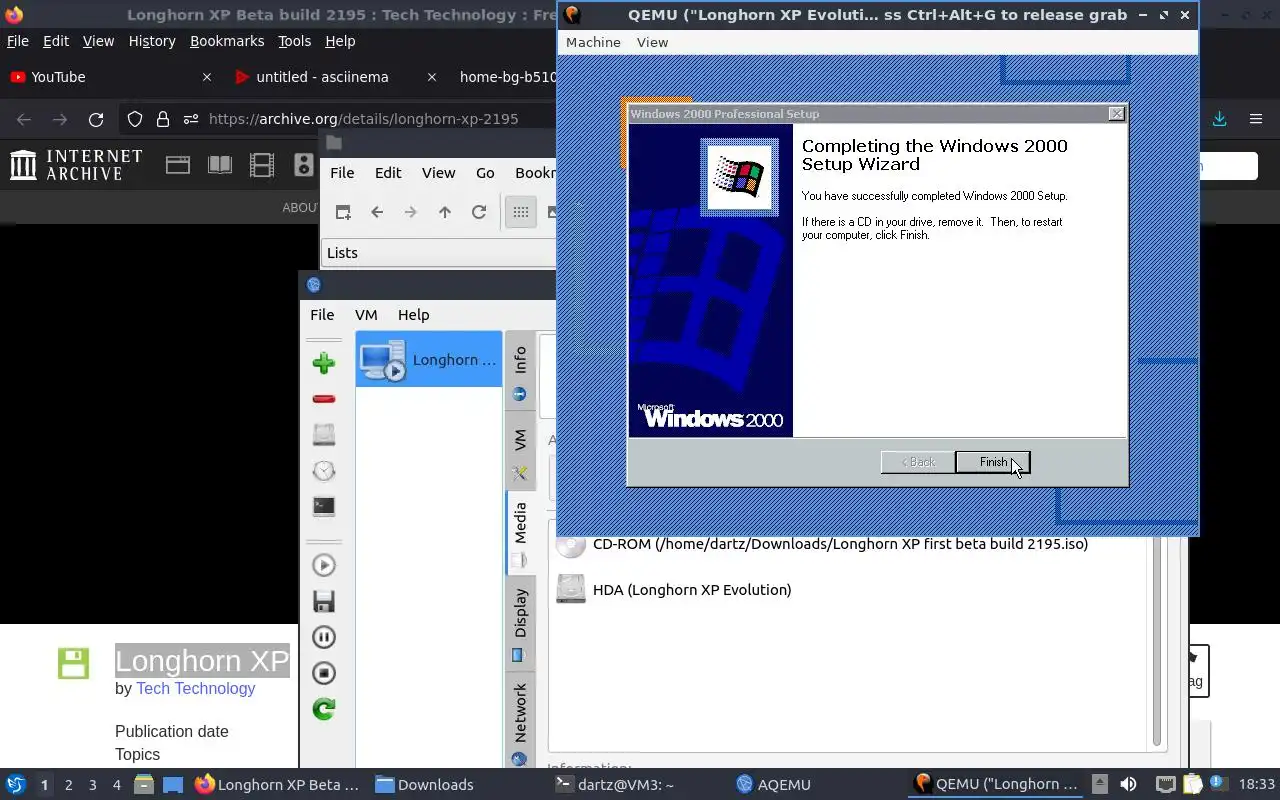Open the AQEMU VM menu
This screenshot has height=800, width=1280.
366,314
